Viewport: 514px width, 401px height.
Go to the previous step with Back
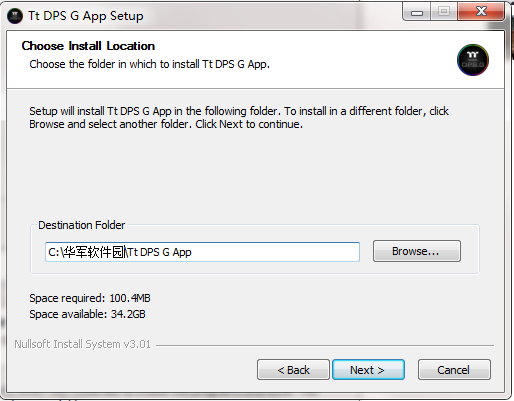293,370
